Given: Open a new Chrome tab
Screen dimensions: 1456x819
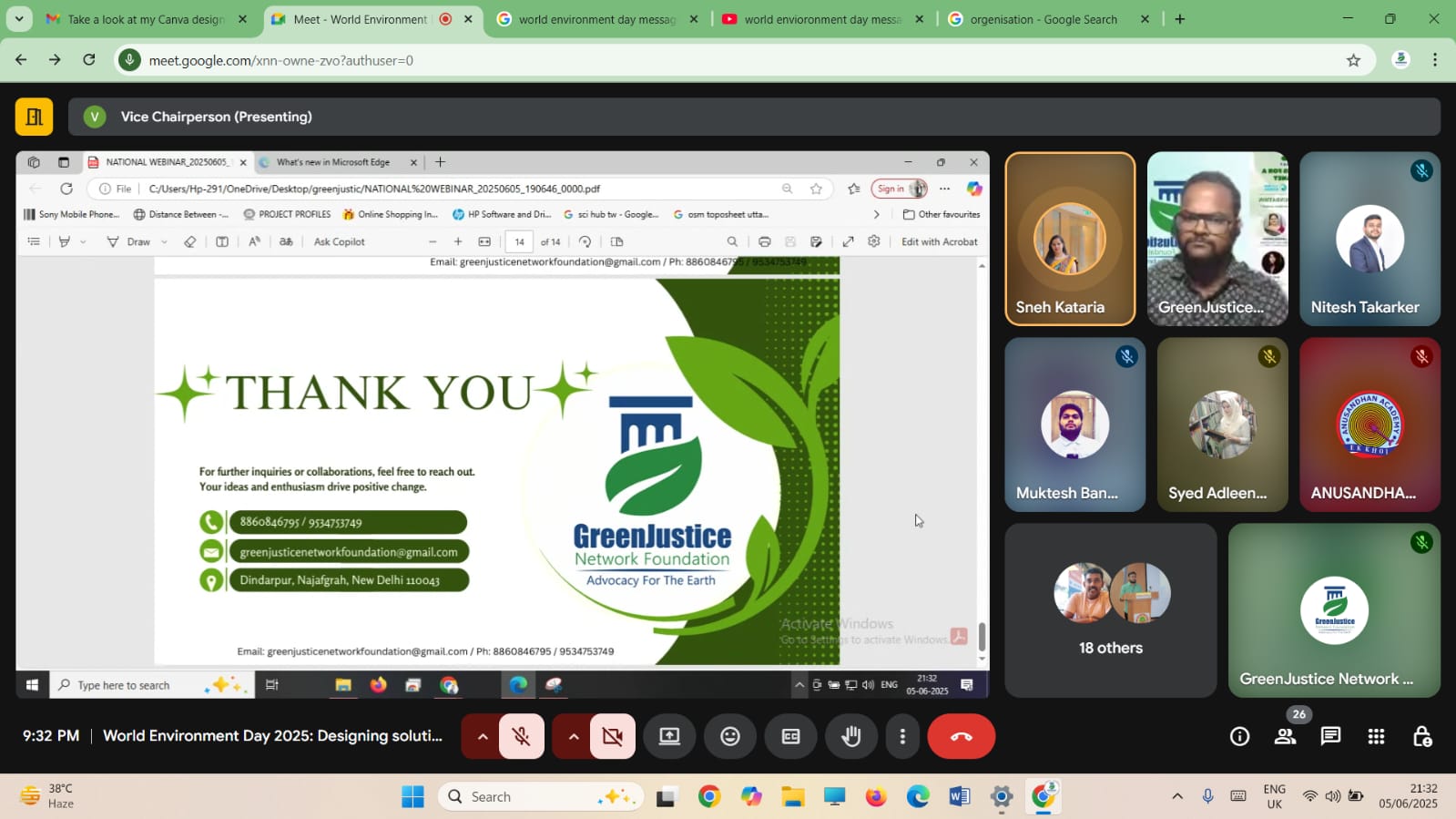Looking at the screenshot, I should [x=1180, y=19].
